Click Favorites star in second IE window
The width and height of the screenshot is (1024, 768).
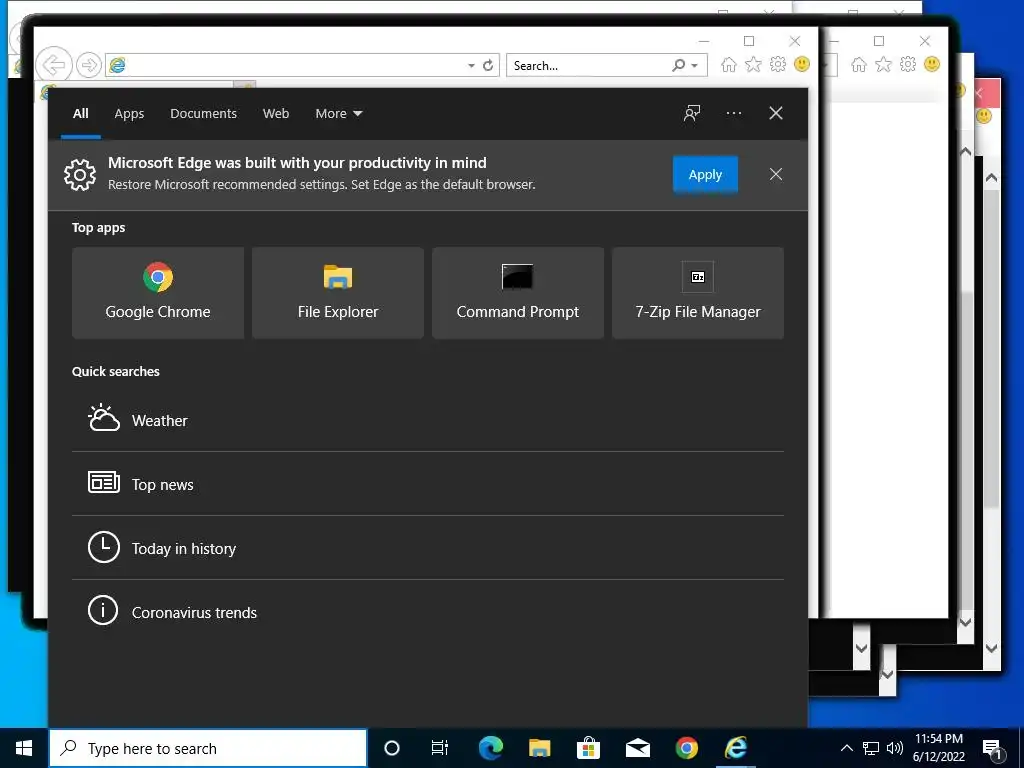click(883, 64)
